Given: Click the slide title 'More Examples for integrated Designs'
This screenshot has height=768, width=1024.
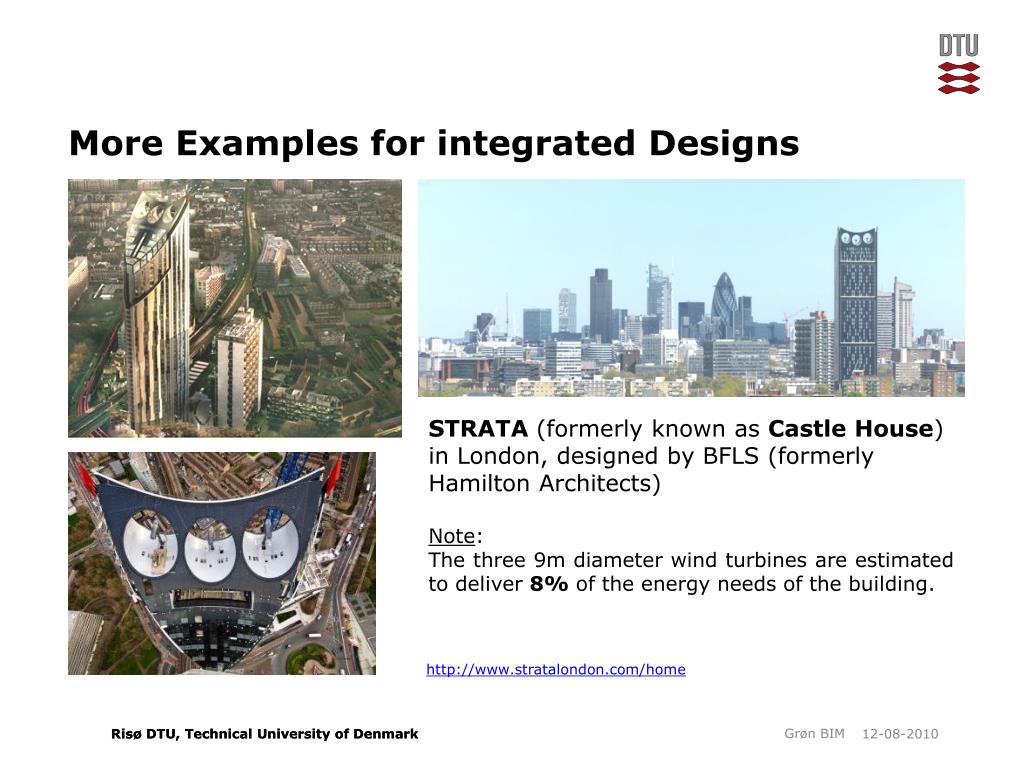Looking at the screenshot, I should click(x=434, y=143).
